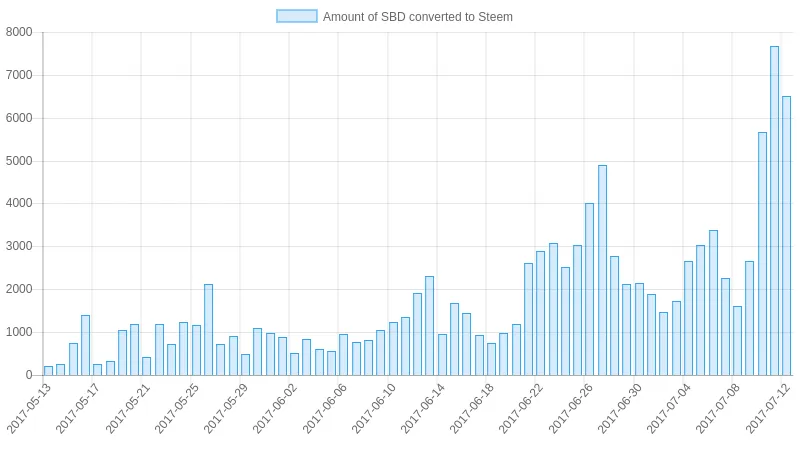
Task: Click the x-axis label 2017-07-12
Action: pyautogui.click(x=767, y=409)
